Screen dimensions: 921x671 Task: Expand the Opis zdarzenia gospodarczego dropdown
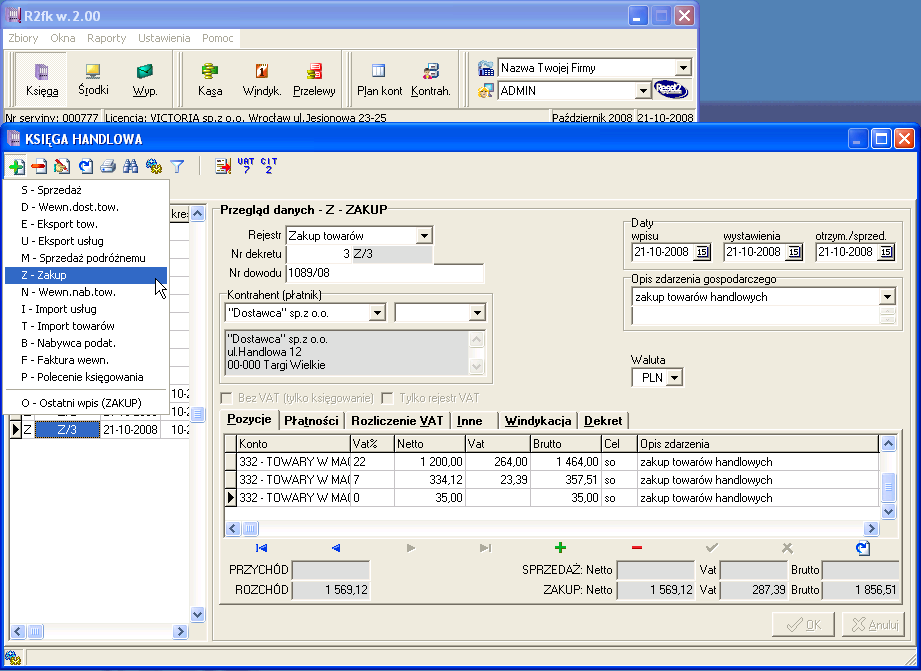click(x=888, y=297)
